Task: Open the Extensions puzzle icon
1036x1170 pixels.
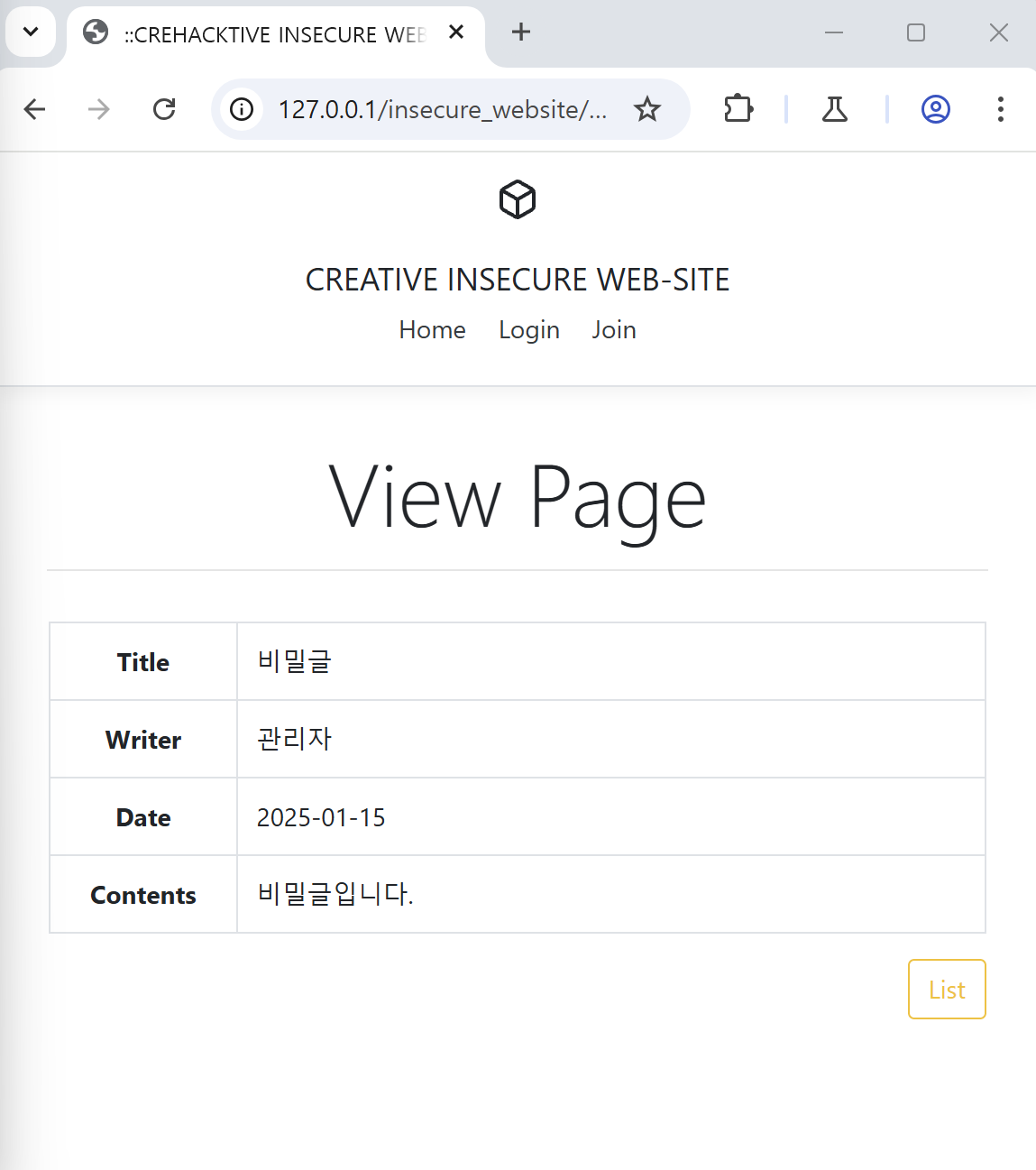Action: (x=738, y=109)
